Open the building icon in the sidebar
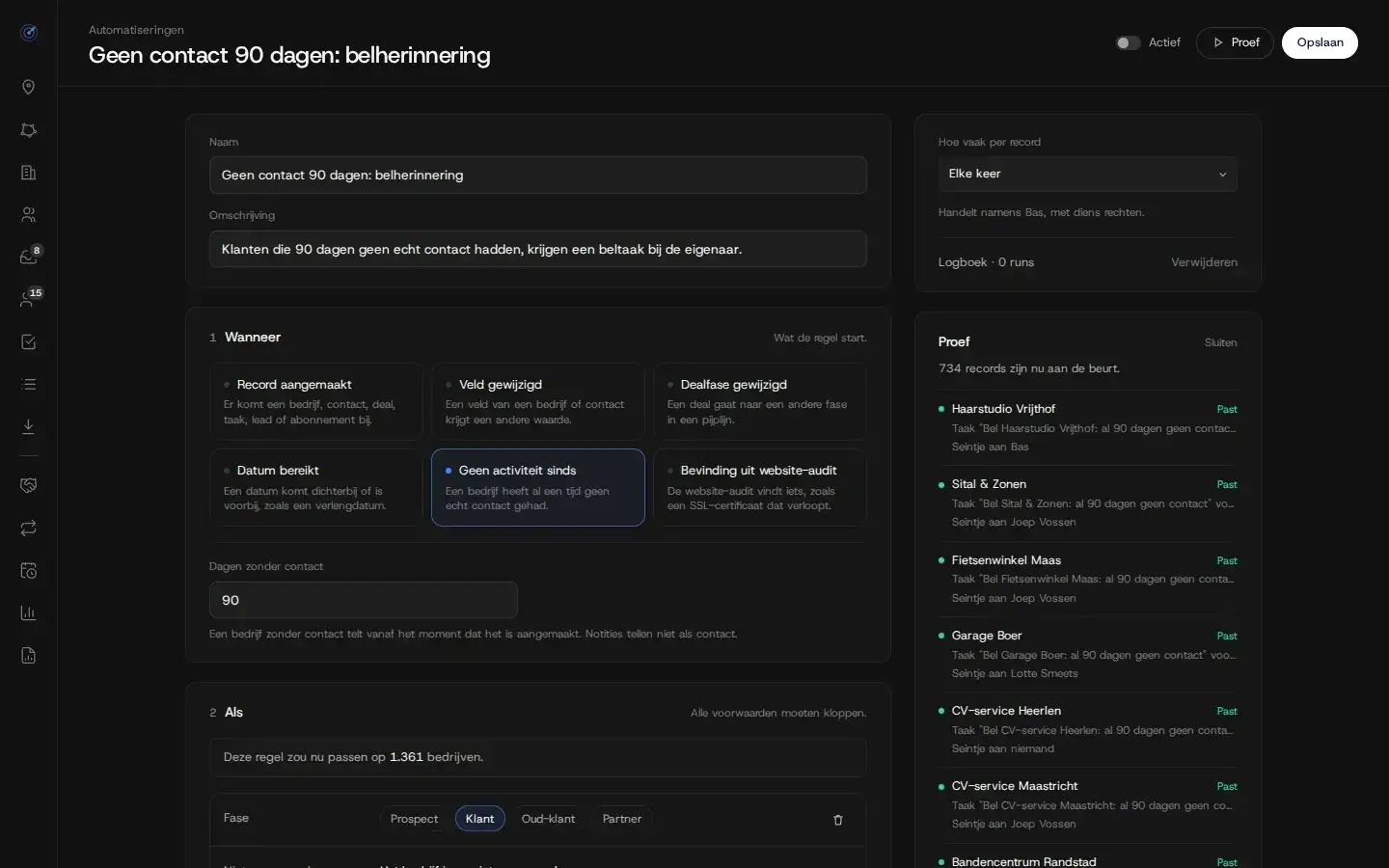The height and width of the screenshot is (868, 1389). 29,173
